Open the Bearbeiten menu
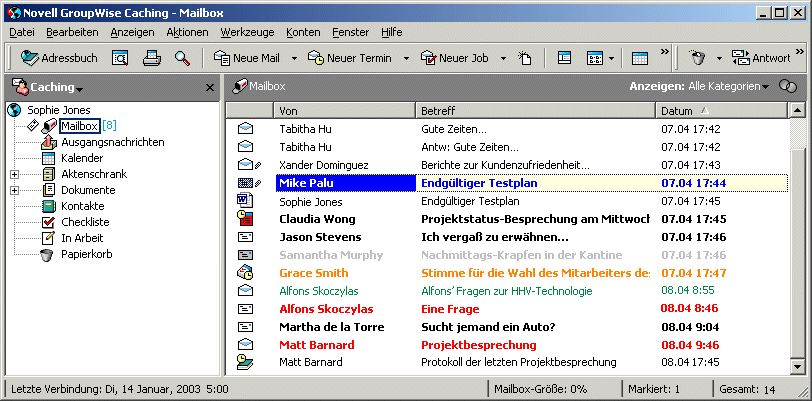Screen dimensions: 812x401 [72, 32]
